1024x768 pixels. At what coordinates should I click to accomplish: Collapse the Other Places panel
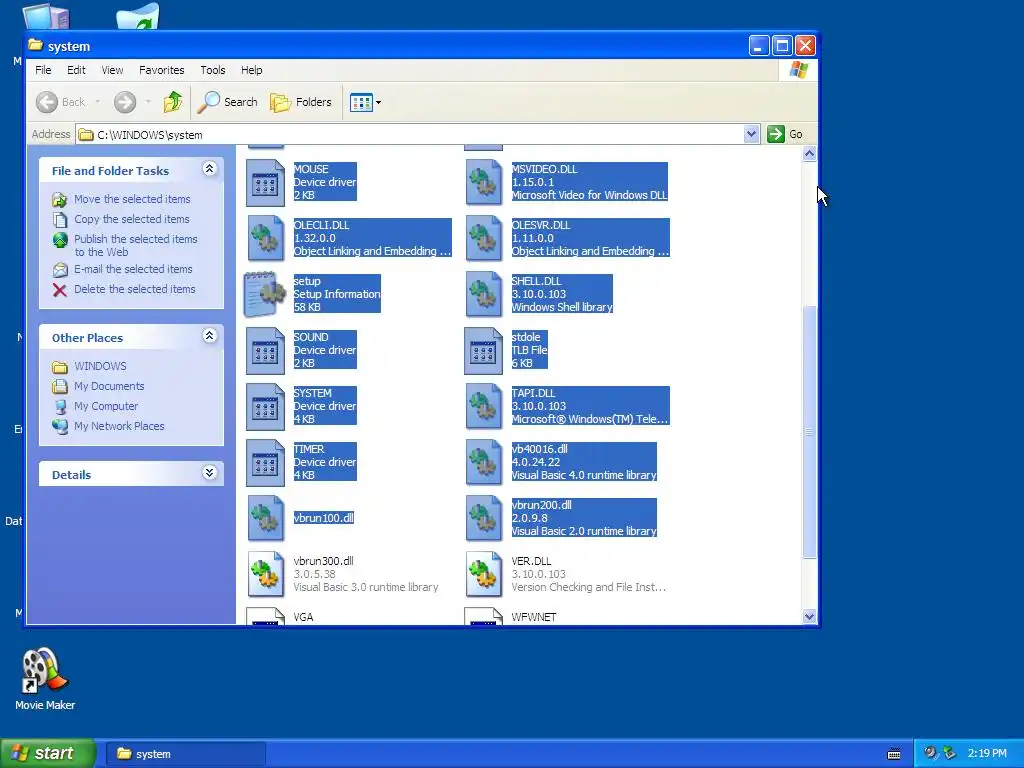(209, 336)
